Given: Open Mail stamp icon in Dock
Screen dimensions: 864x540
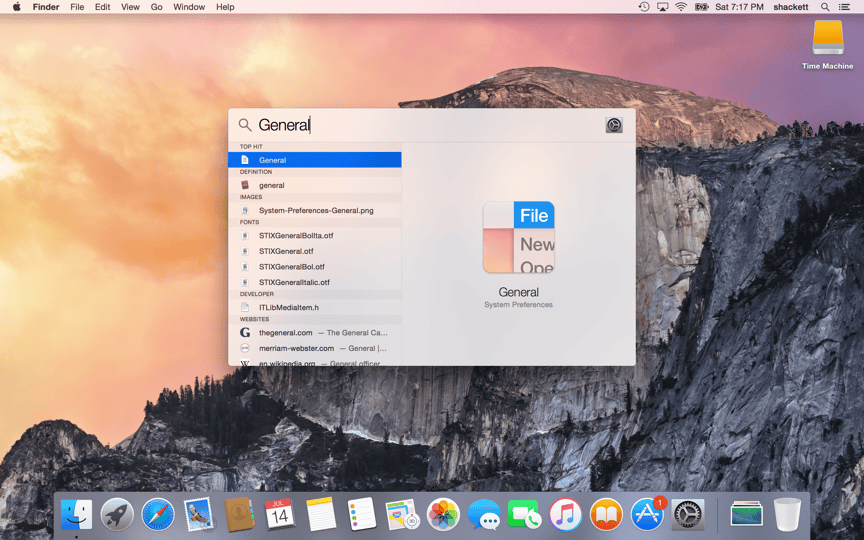Looking at the screenshot, I should click(x=198, y=515).
